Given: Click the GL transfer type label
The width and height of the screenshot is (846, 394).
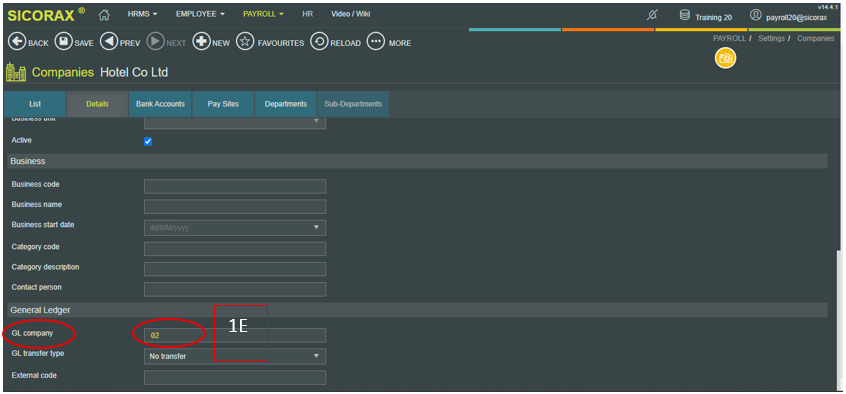Looking at the screenshot, I should point(38,354).
